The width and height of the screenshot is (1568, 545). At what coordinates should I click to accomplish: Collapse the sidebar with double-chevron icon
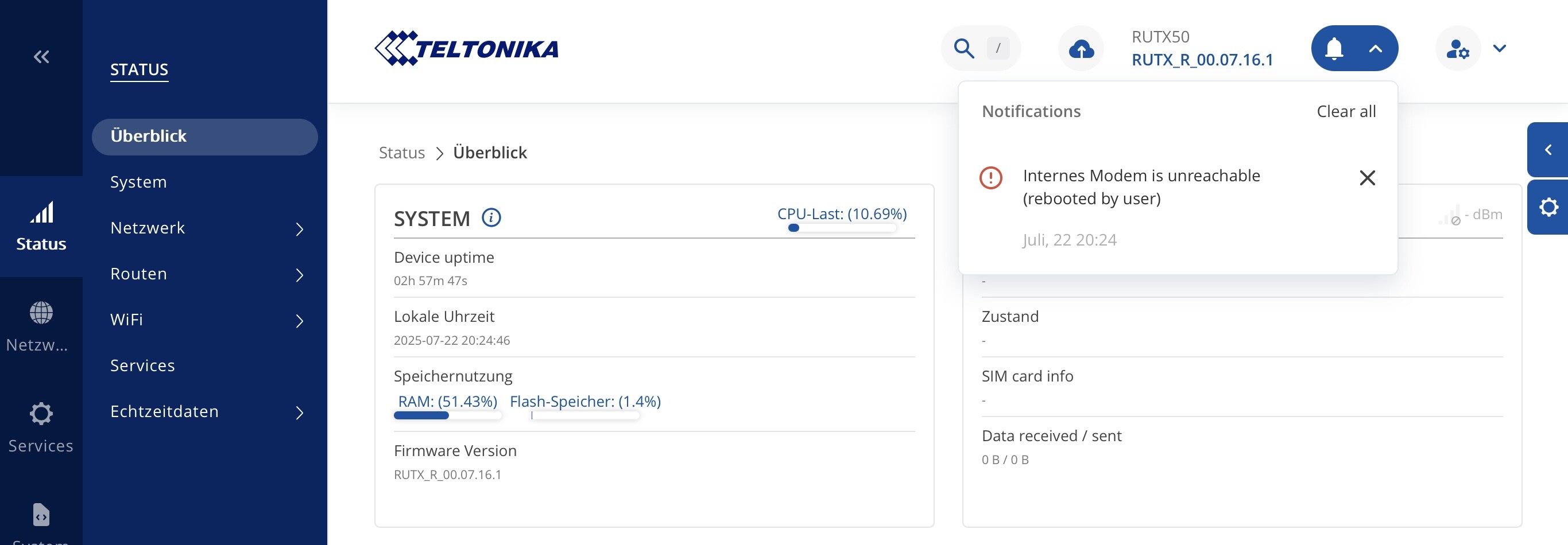(41, 57)
